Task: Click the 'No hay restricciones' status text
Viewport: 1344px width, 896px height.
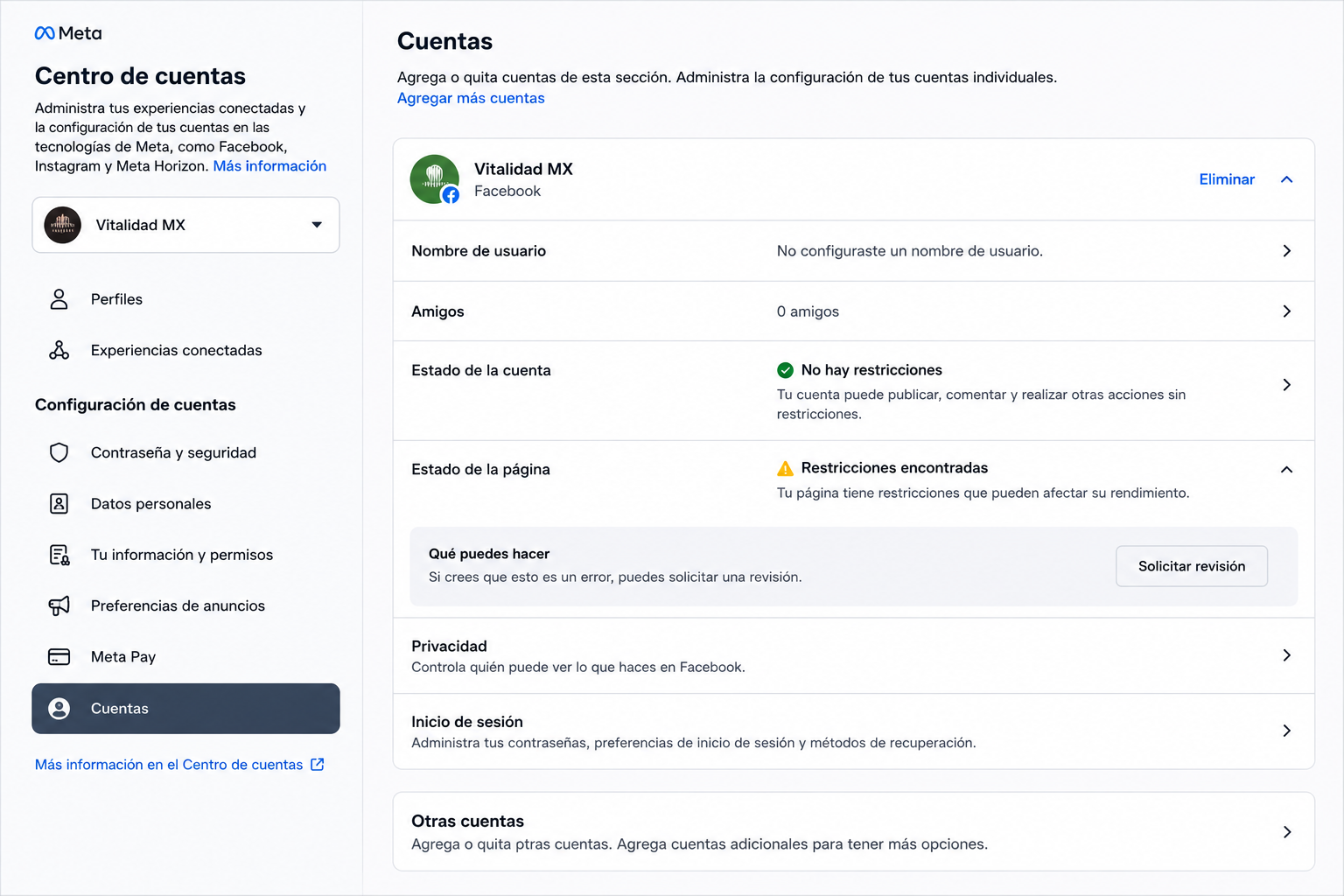Action: [x=871, y=370]
